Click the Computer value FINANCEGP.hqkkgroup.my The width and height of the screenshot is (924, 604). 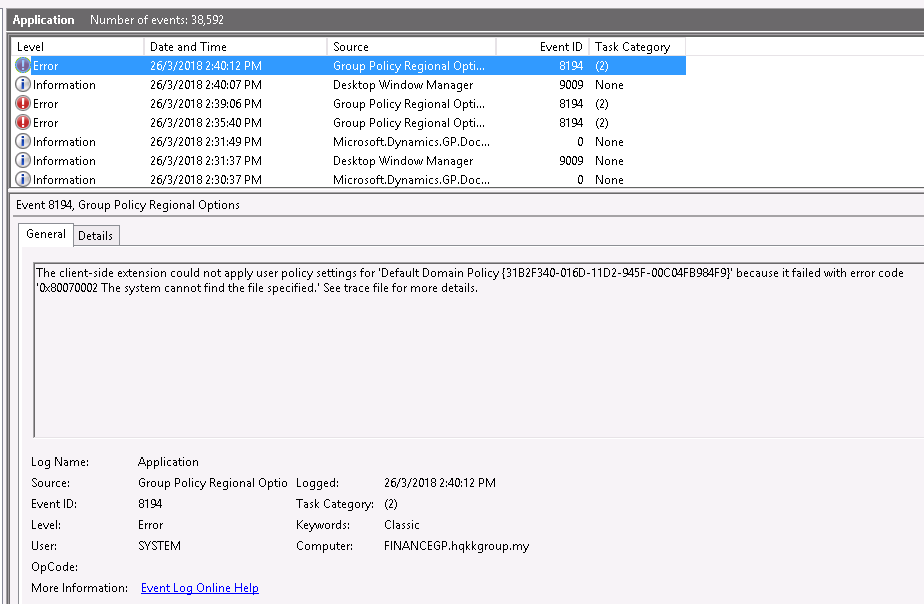click(457, 546)
